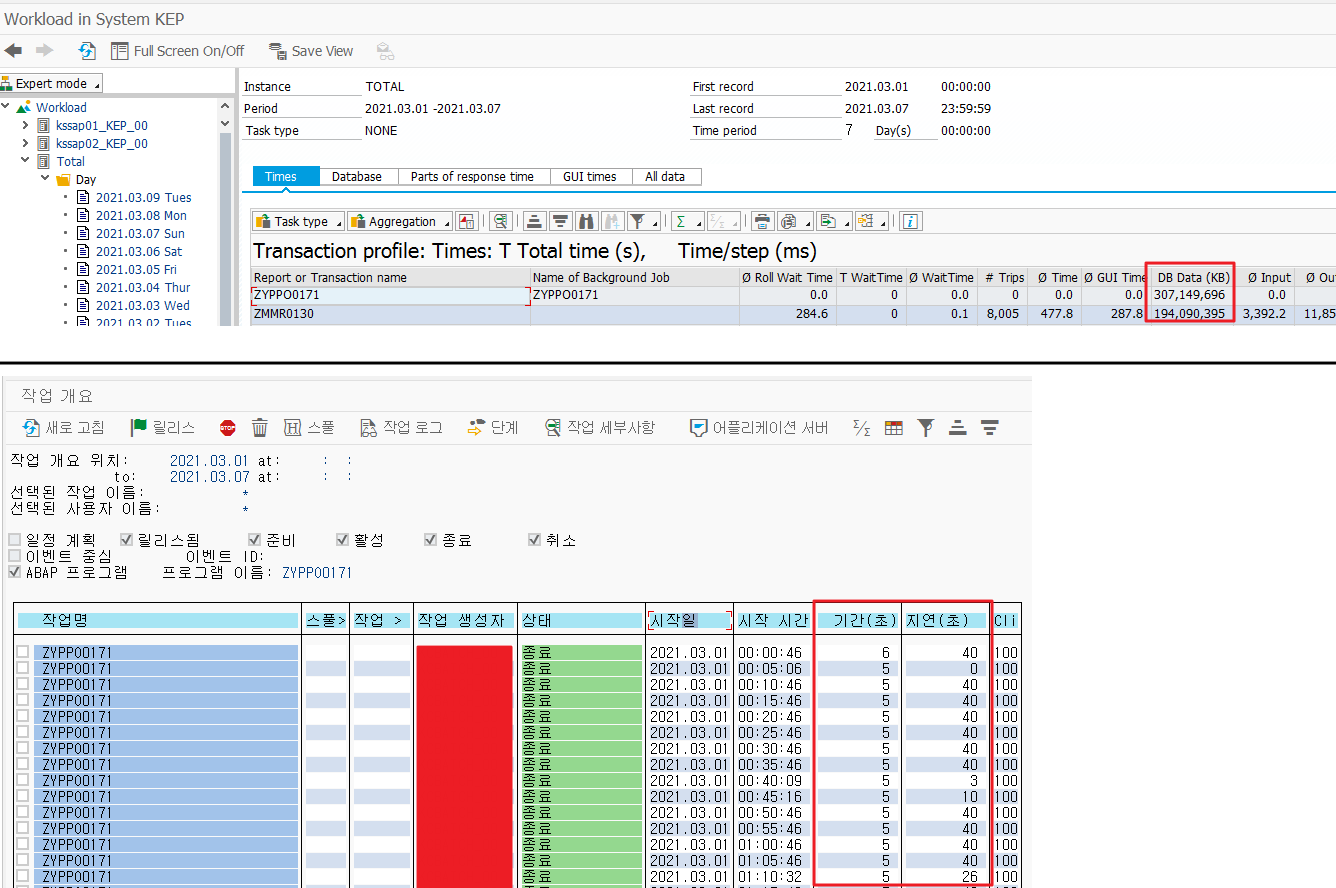
Task: Select 2021.03.05 Fri in the Day tree
Action: pos(136,269)
